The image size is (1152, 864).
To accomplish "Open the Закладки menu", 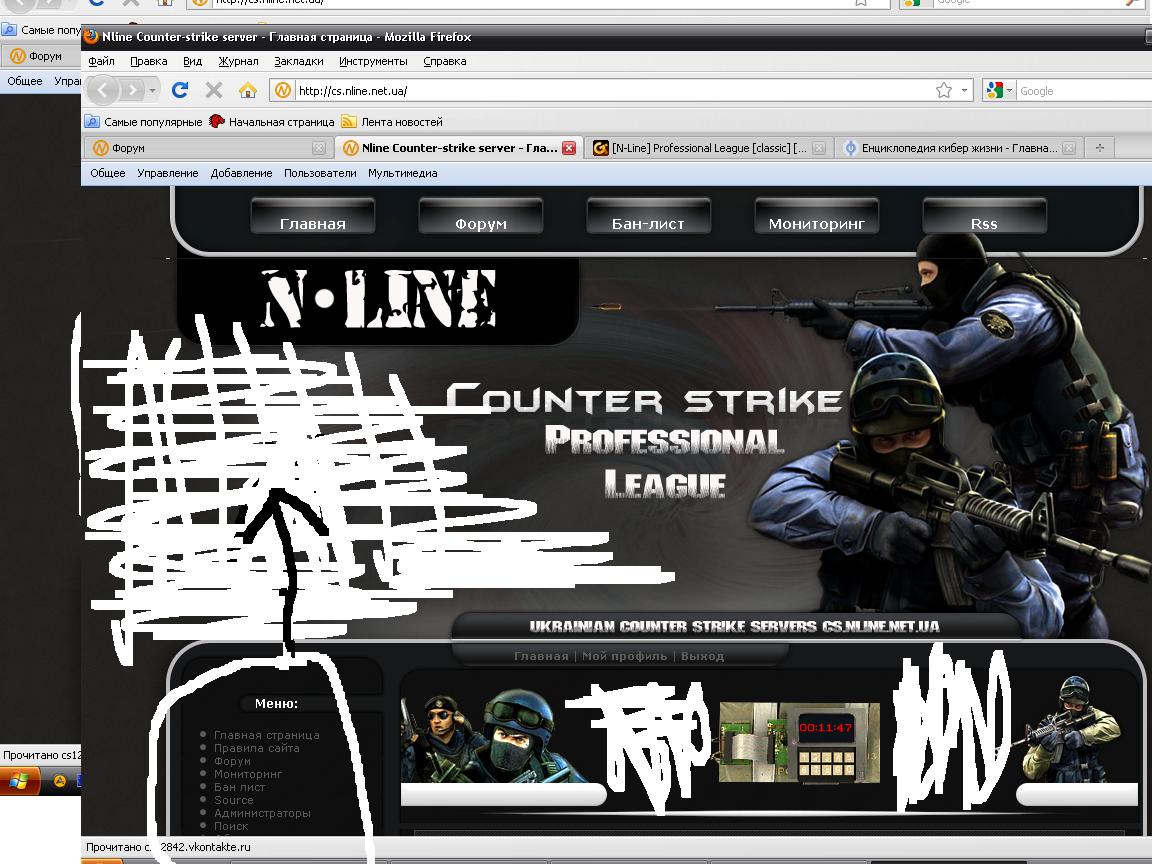I will (x=299, y=61).
